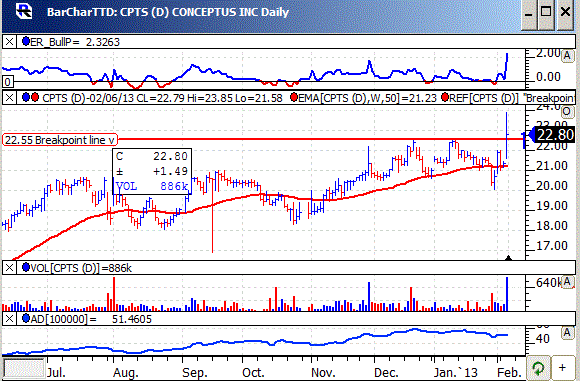
Task: Click the blue dot beside AD[100000]
Action: point(26,318)
